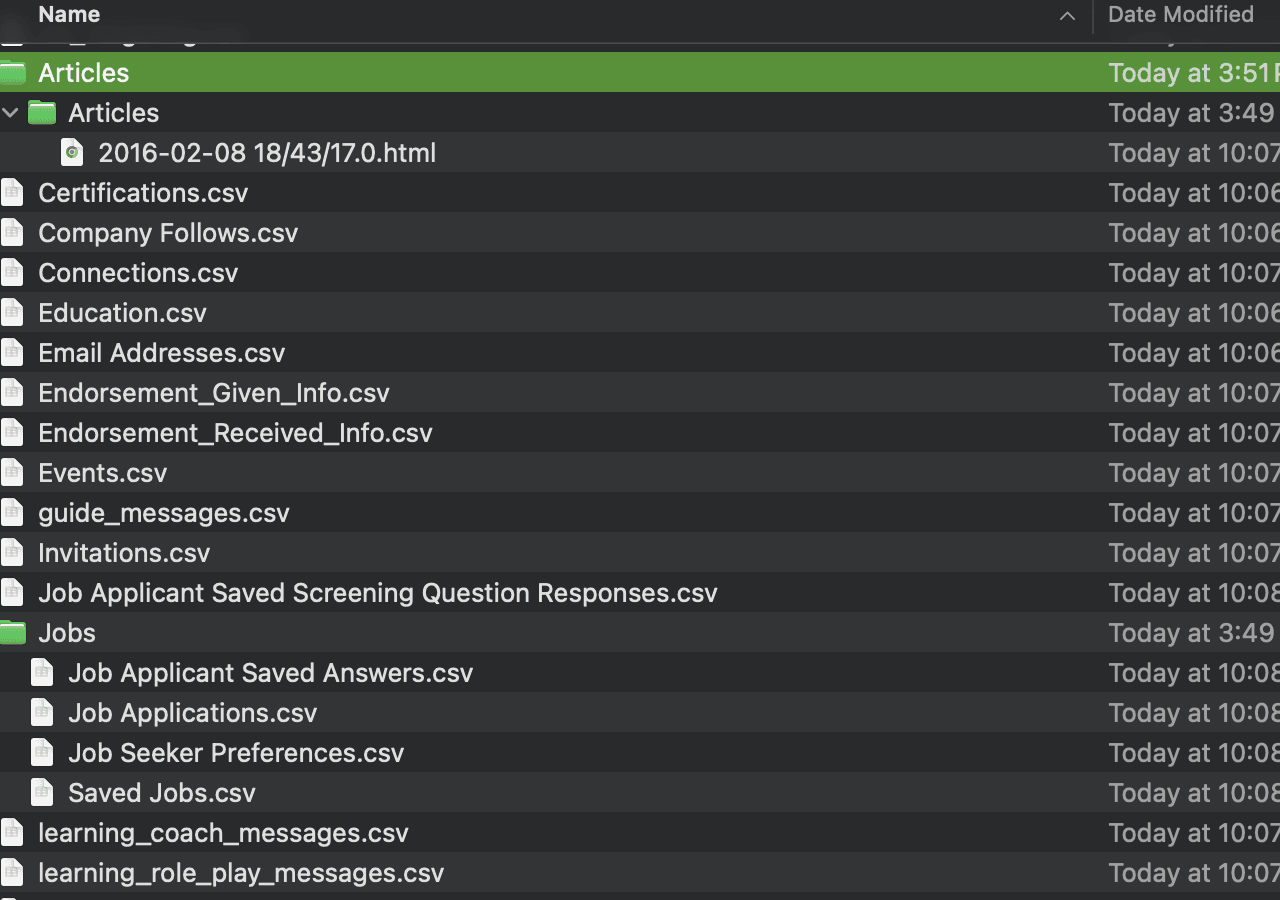The image size is (1280, 900).
Task: Select the Company Follows.csv file name
Action: [168, 233]
